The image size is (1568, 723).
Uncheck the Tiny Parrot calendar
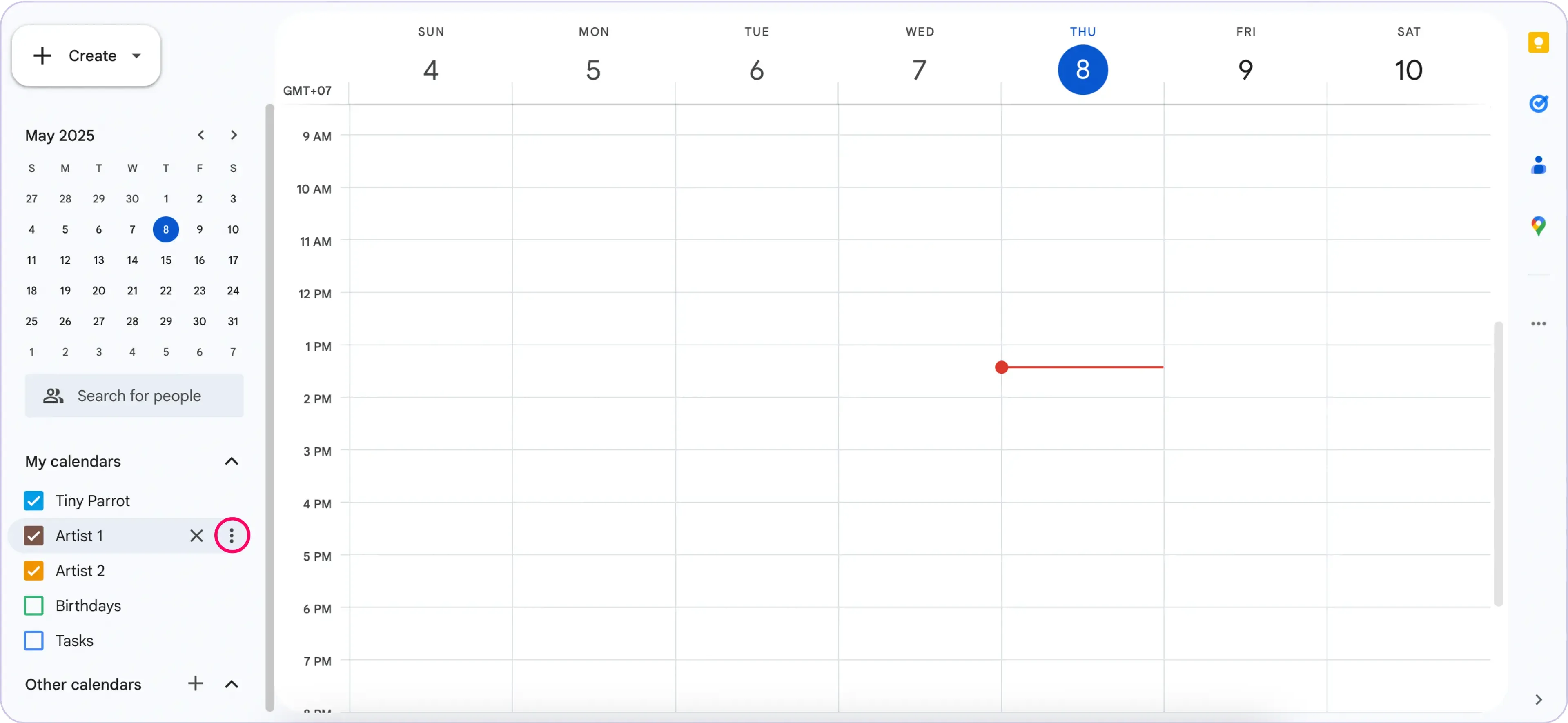coord(33,501)
